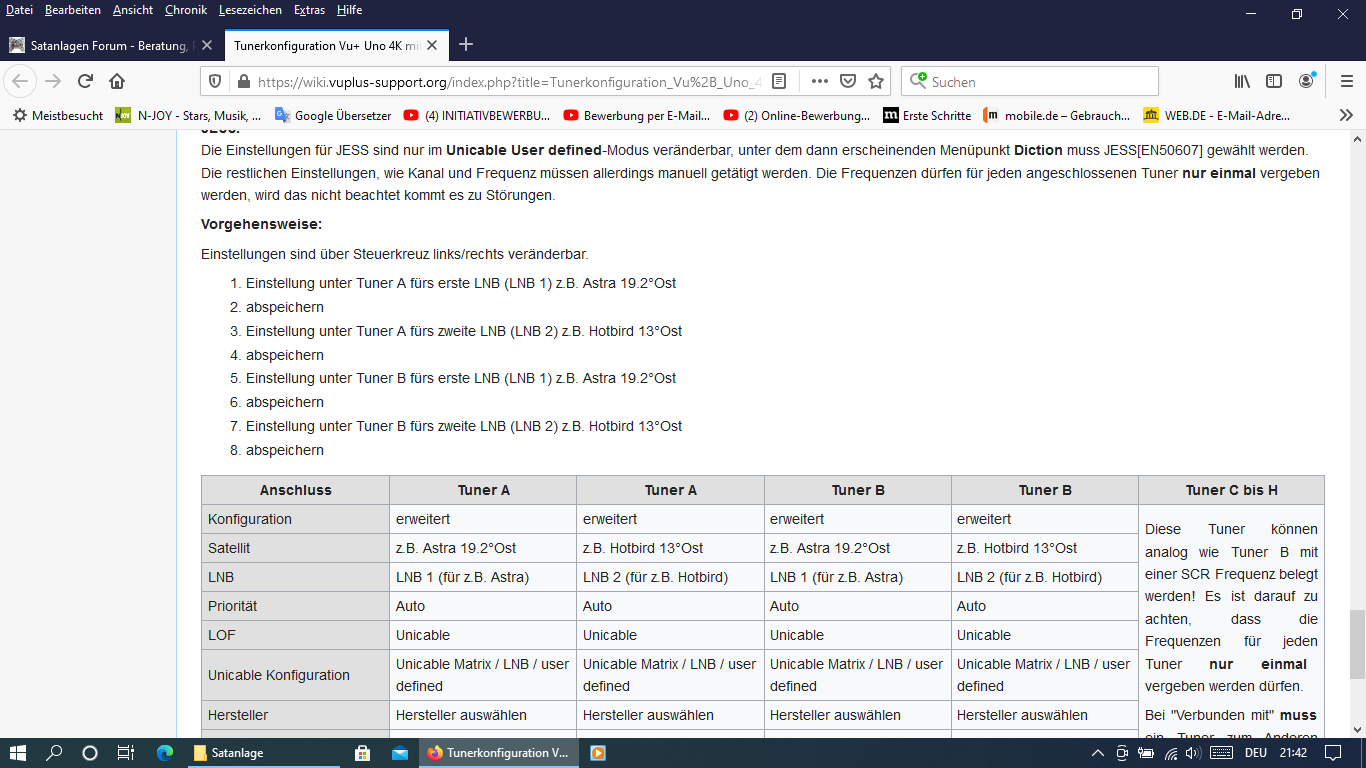Reload the current wiki page
Viewport: 1366px width, 768px height.
(x=85, y=81)
